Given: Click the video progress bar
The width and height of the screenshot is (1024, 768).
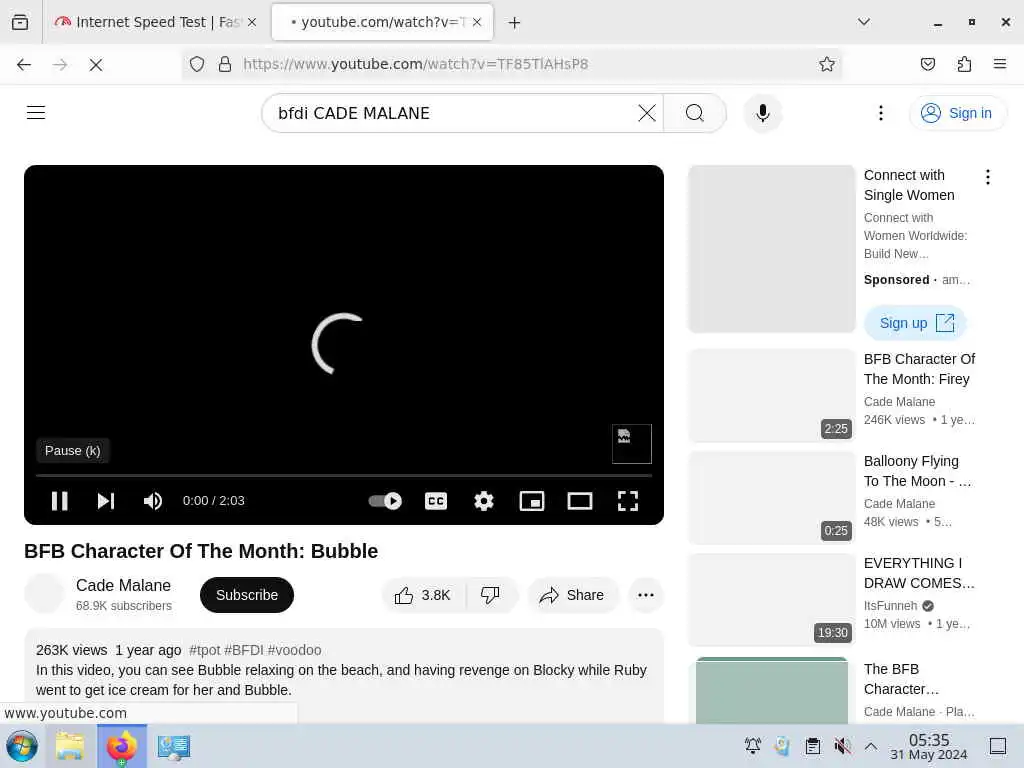Looking at the screenshot, I should tap(344, 475).
